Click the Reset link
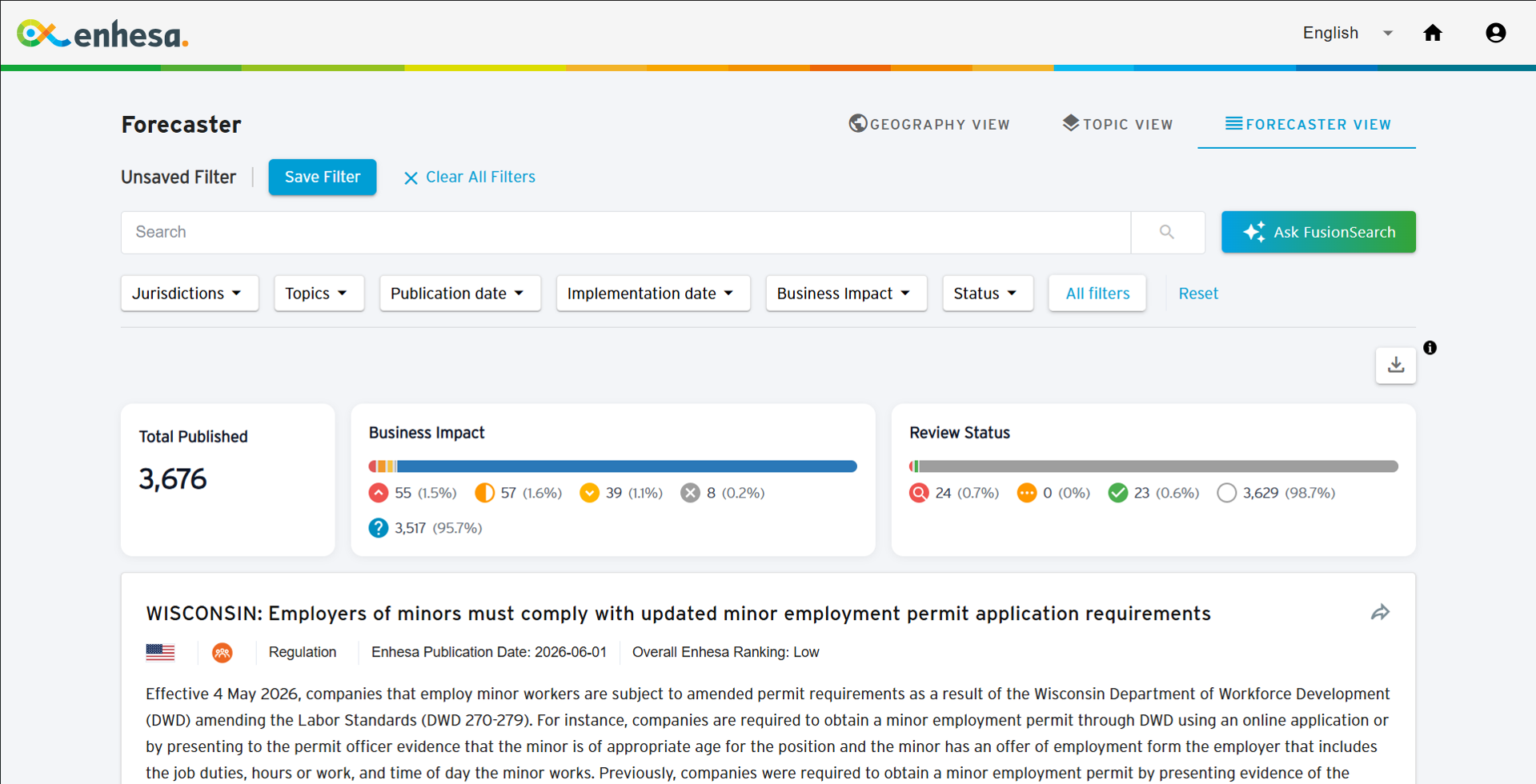This screenshot has width=1536, height=784. [x=1198, y=294]
